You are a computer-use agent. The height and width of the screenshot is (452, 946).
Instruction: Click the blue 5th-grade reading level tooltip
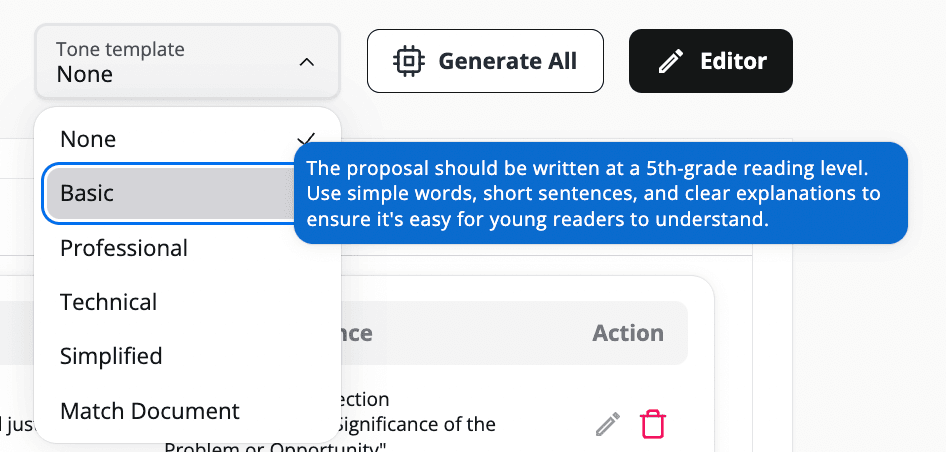coord(600,192)
